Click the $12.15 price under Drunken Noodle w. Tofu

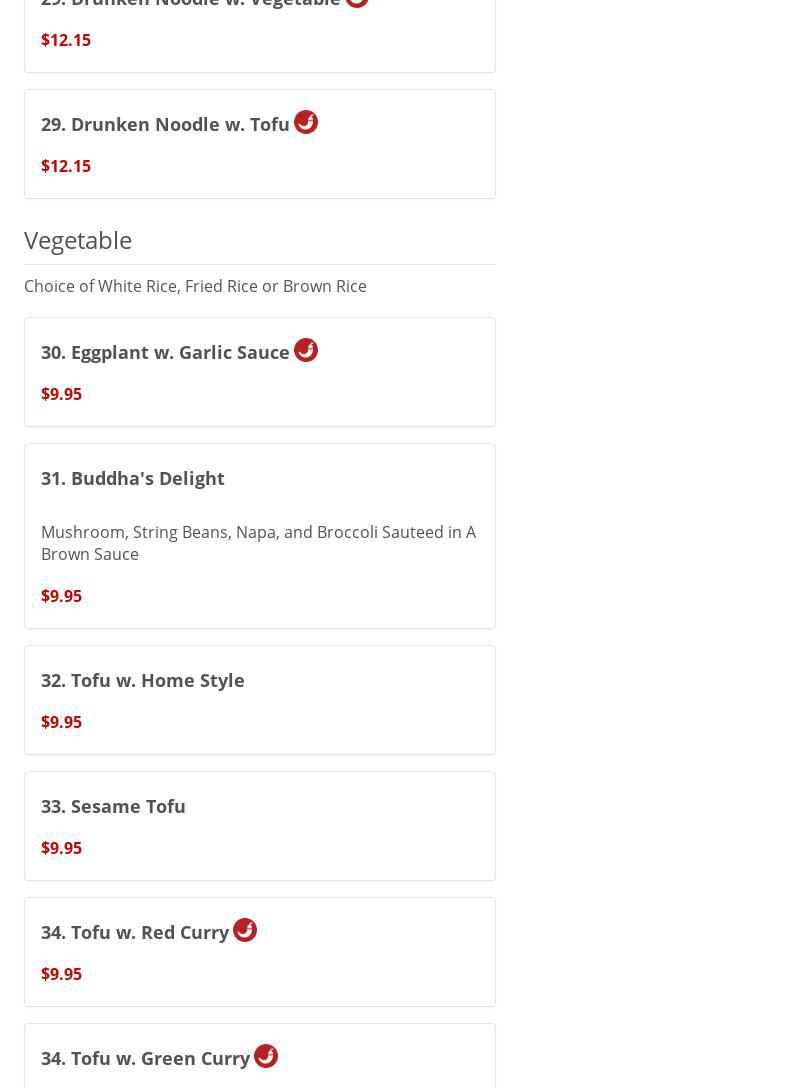point(66,166)
